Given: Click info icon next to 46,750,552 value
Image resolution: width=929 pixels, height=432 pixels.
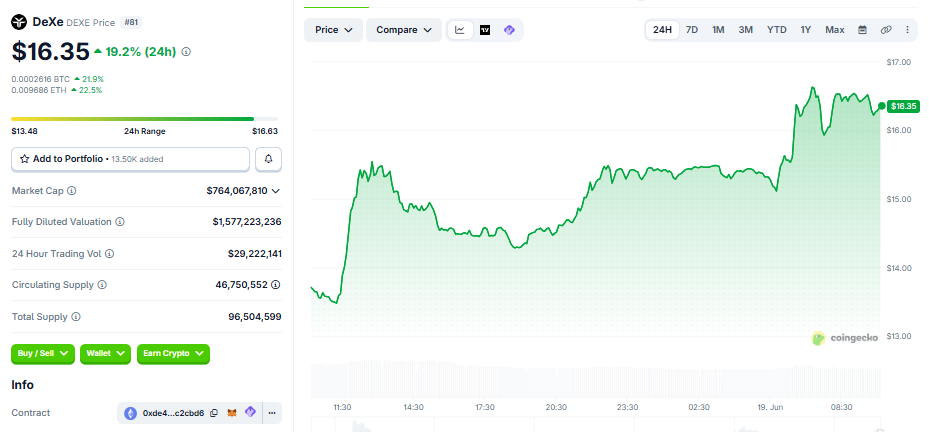Looking at the screenshot, I should (x=276, y=285).
